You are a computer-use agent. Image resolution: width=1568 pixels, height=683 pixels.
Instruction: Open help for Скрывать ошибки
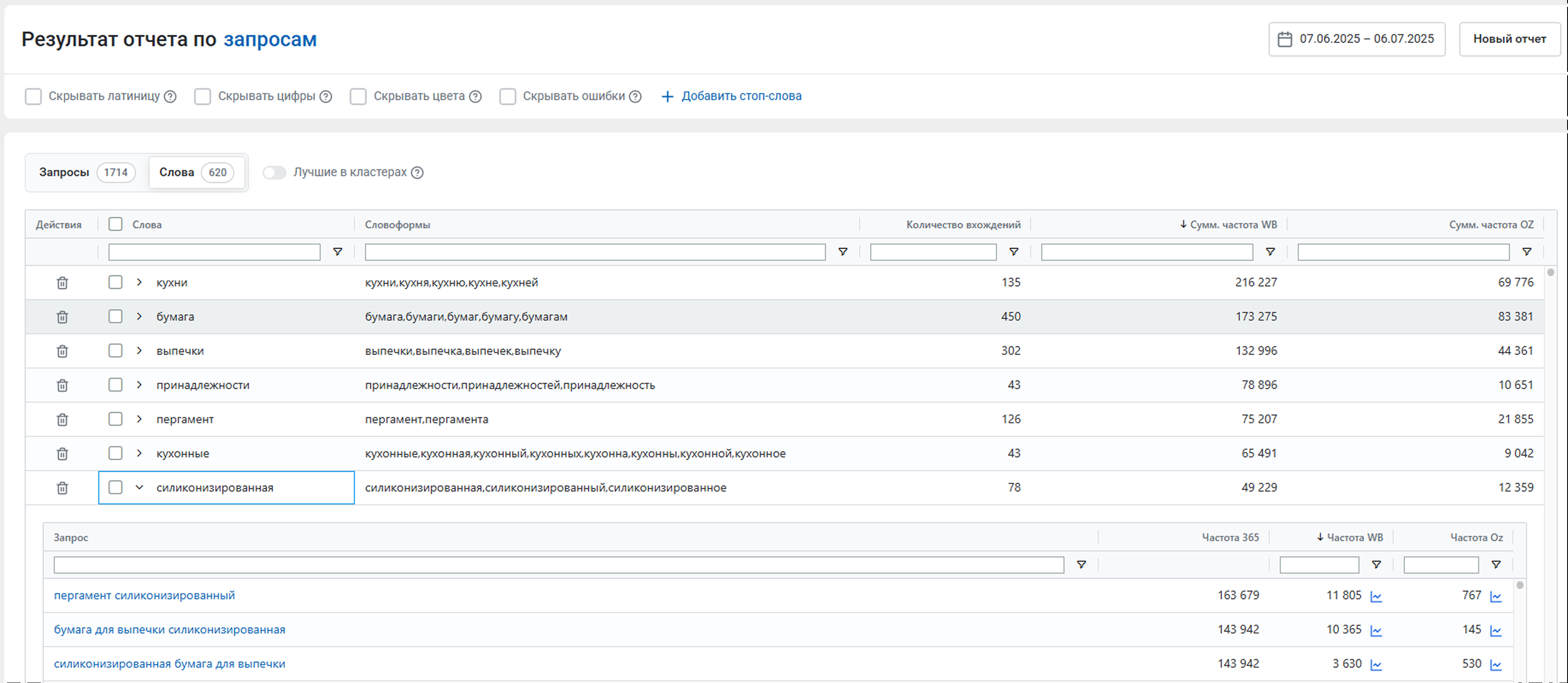(x=635, y=97)
